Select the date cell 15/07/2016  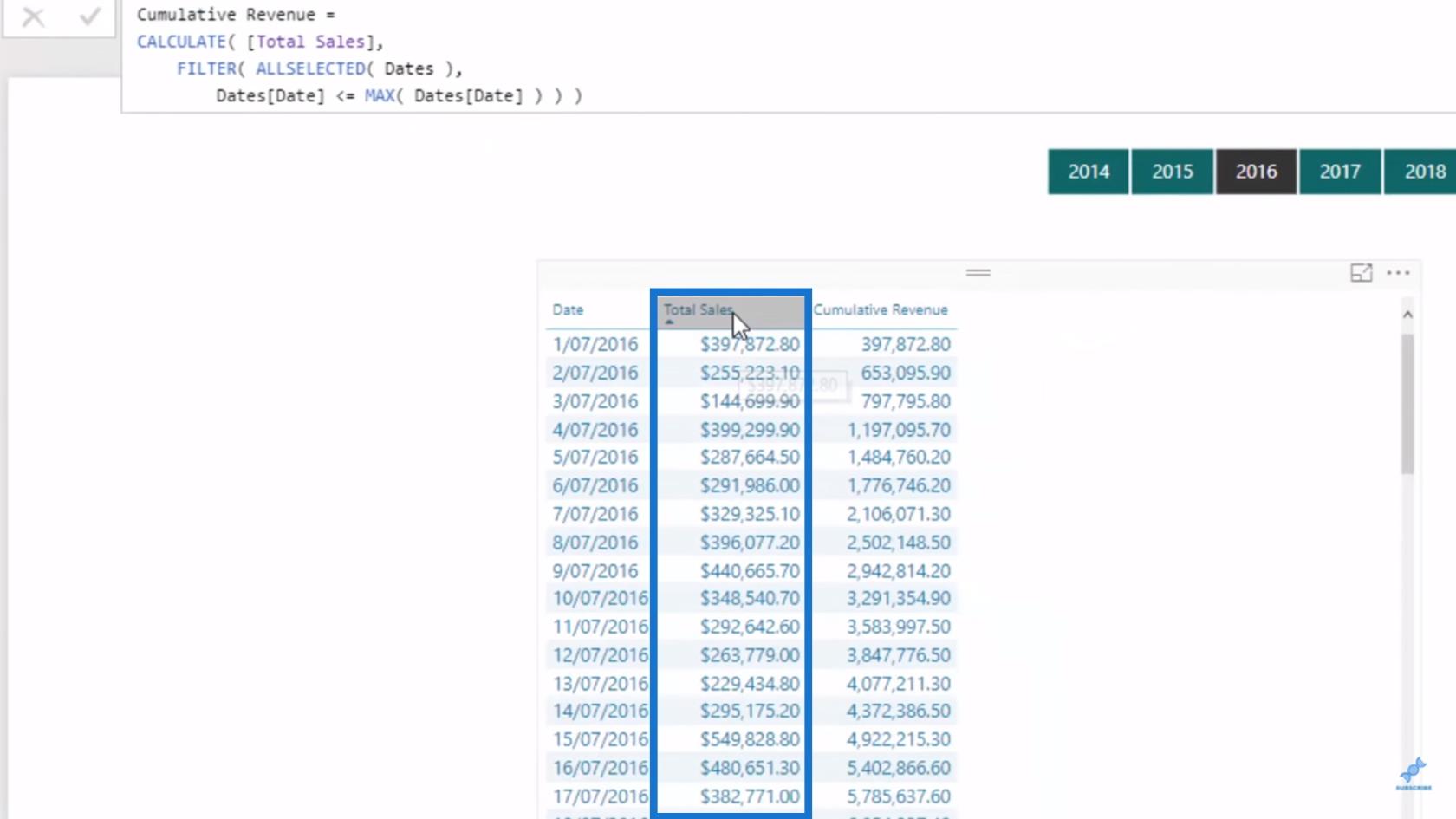click(x=600, y=739)
